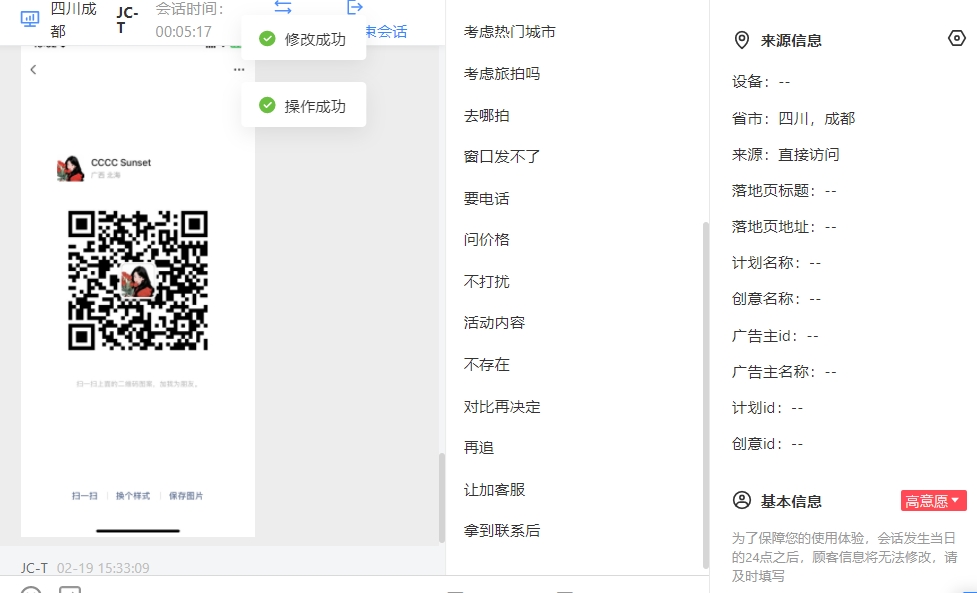The width and height of the screenshot is (977, 593).
Task: Select quick reply 不存在
Action: pyautogui.click(x=487, y=364)
